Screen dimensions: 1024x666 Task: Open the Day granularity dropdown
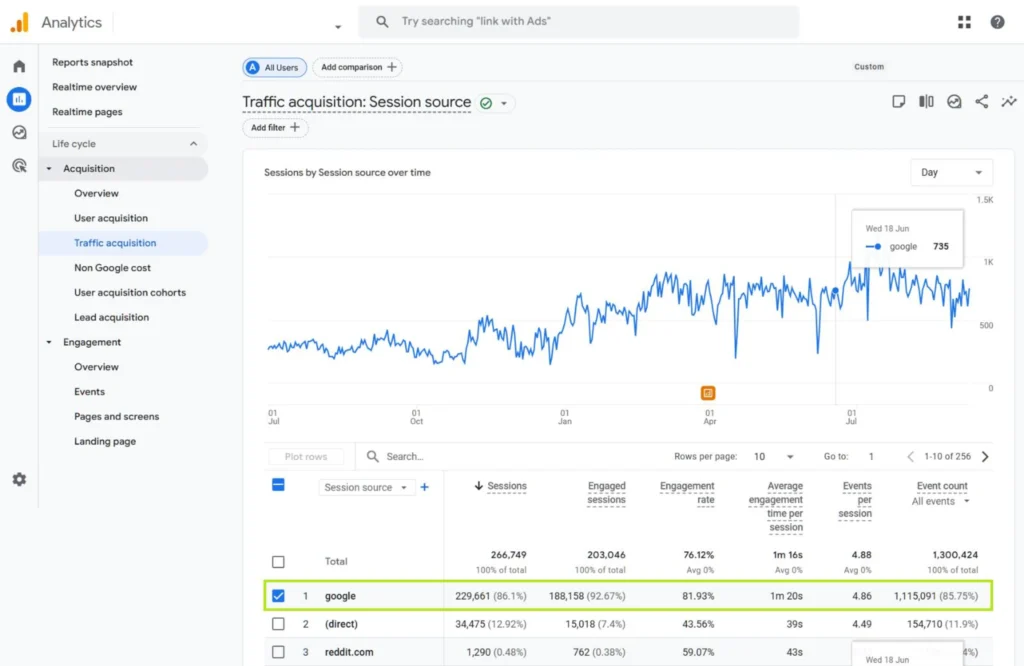tap(952, 172)
